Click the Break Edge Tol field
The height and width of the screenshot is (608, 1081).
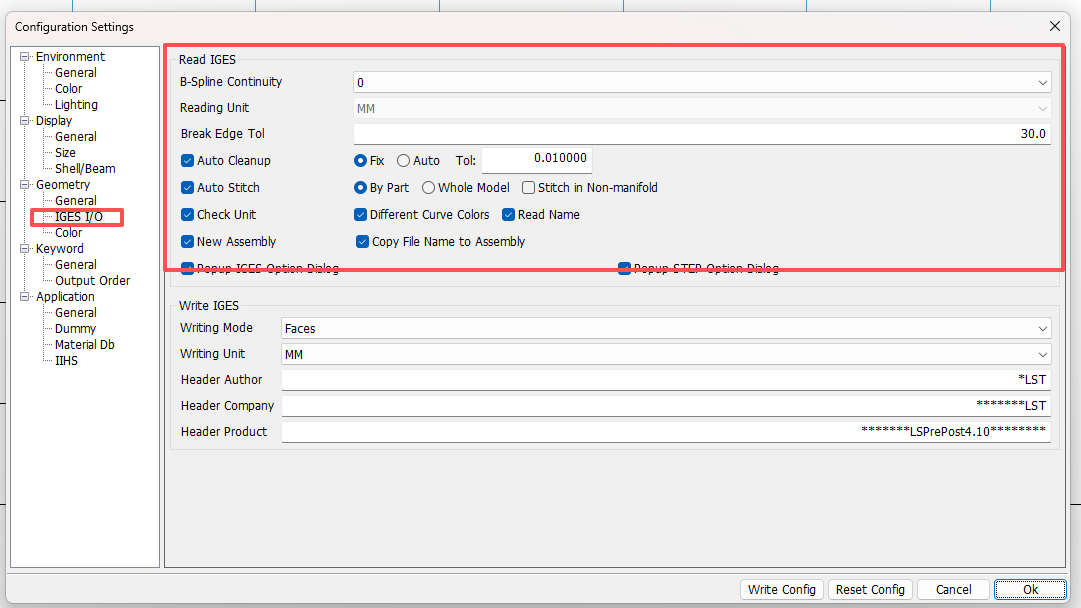pos(702,134)
